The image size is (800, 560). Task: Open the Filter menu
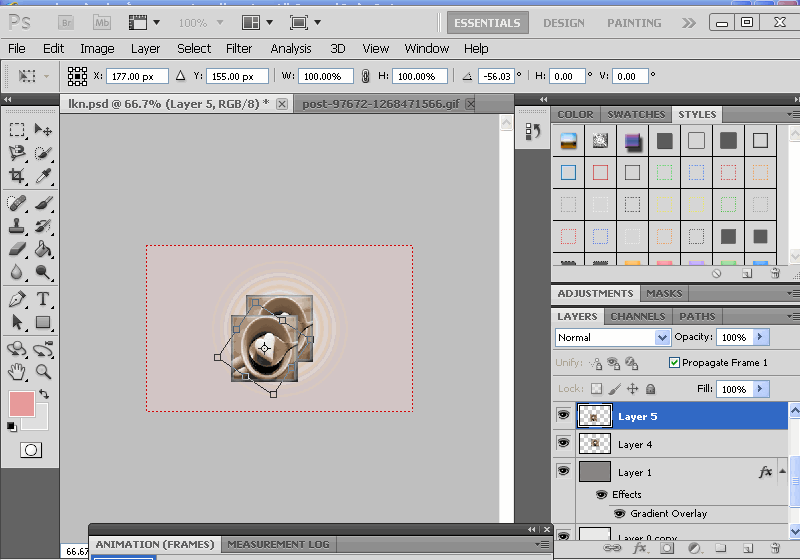tap(239, 48)
